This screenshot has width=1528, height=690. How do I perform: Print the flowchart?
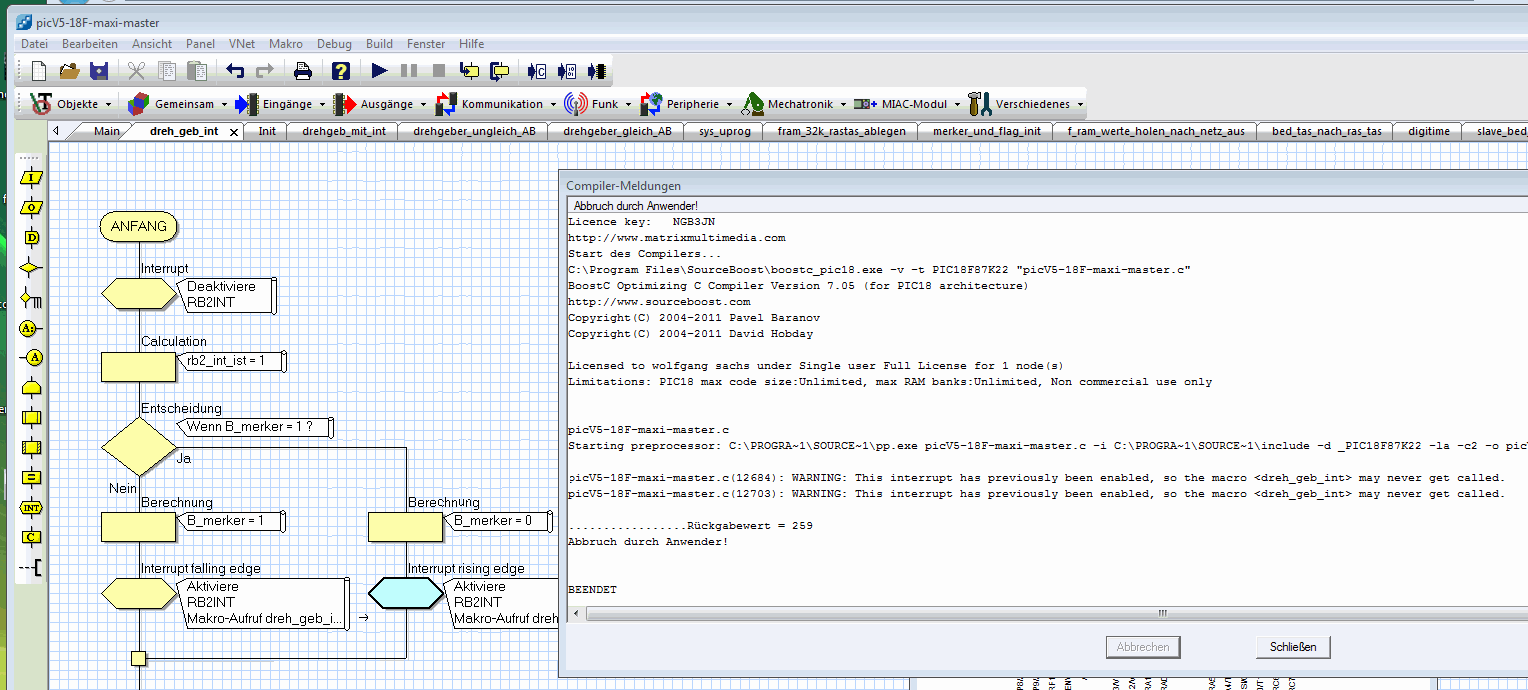pyautogui.click(x=303, y=71)
